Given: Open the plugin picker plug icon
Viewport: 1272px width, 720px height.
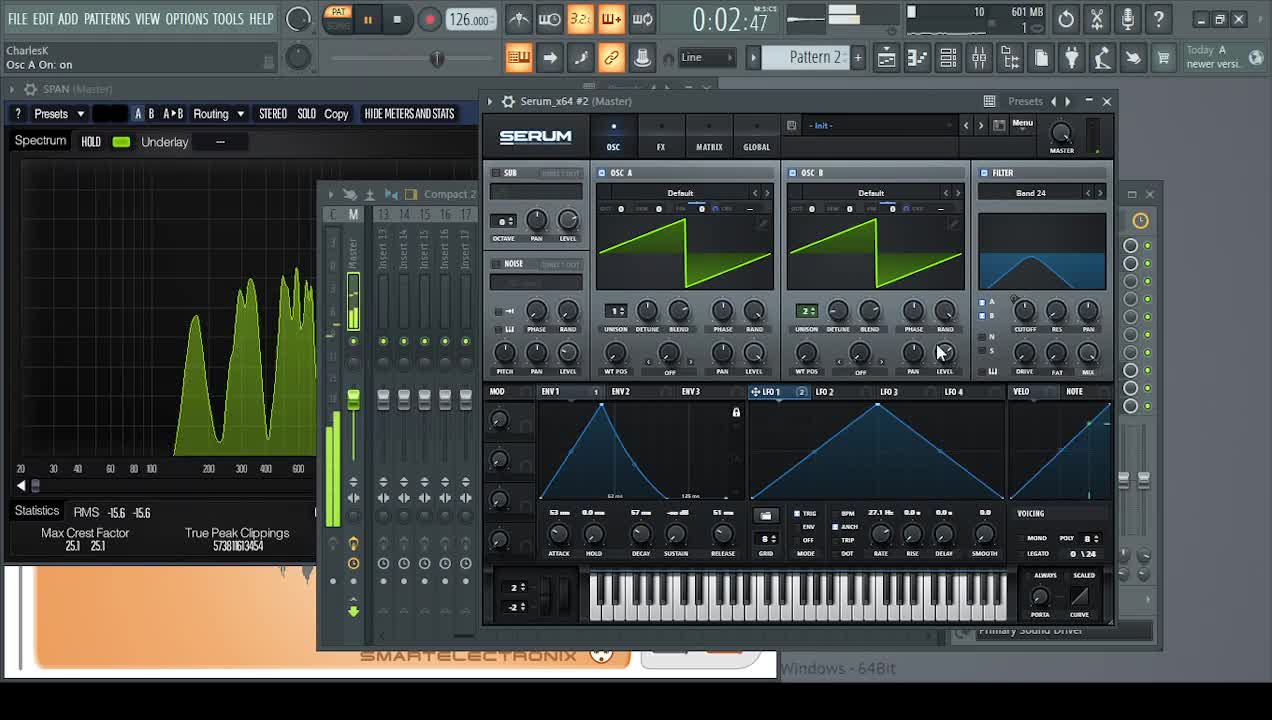Looking at the screenshot, I should click(x=1072, y=58).
